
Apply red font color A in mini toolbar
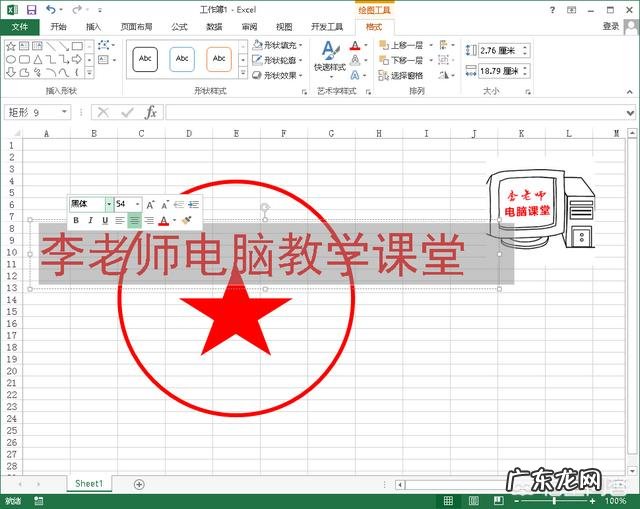coord(164,221)
